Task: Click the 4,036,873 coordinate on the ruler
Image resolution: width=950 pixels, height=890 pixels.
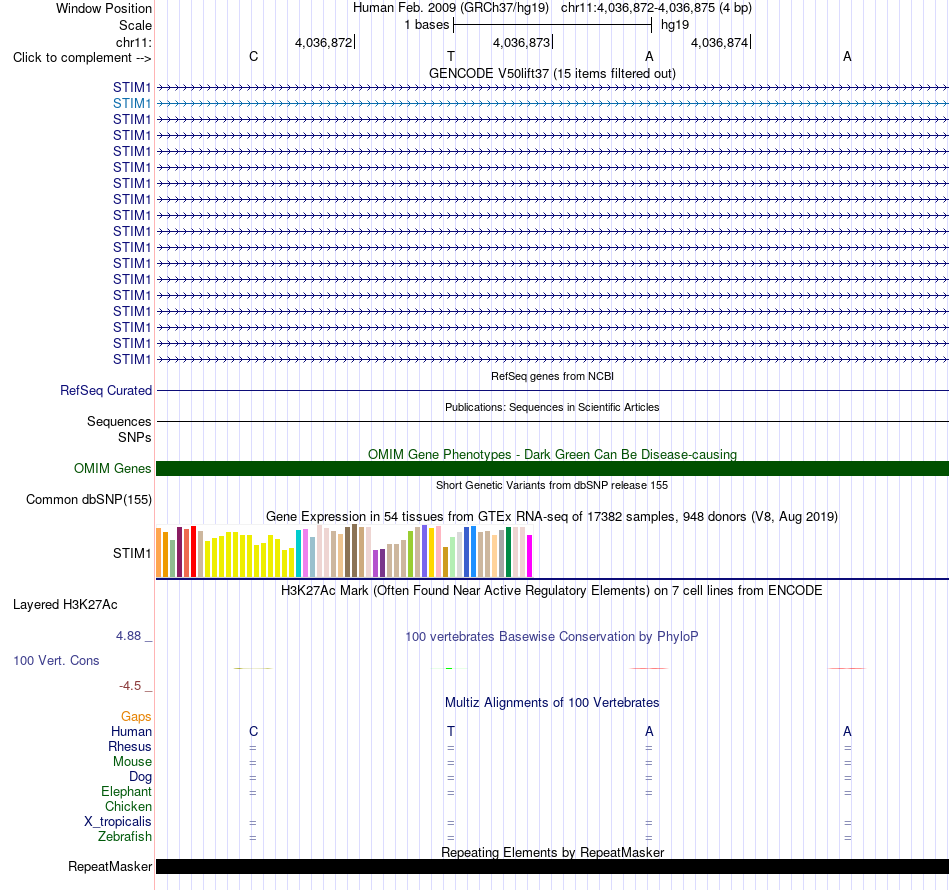Action: click(x=521, y=42)
